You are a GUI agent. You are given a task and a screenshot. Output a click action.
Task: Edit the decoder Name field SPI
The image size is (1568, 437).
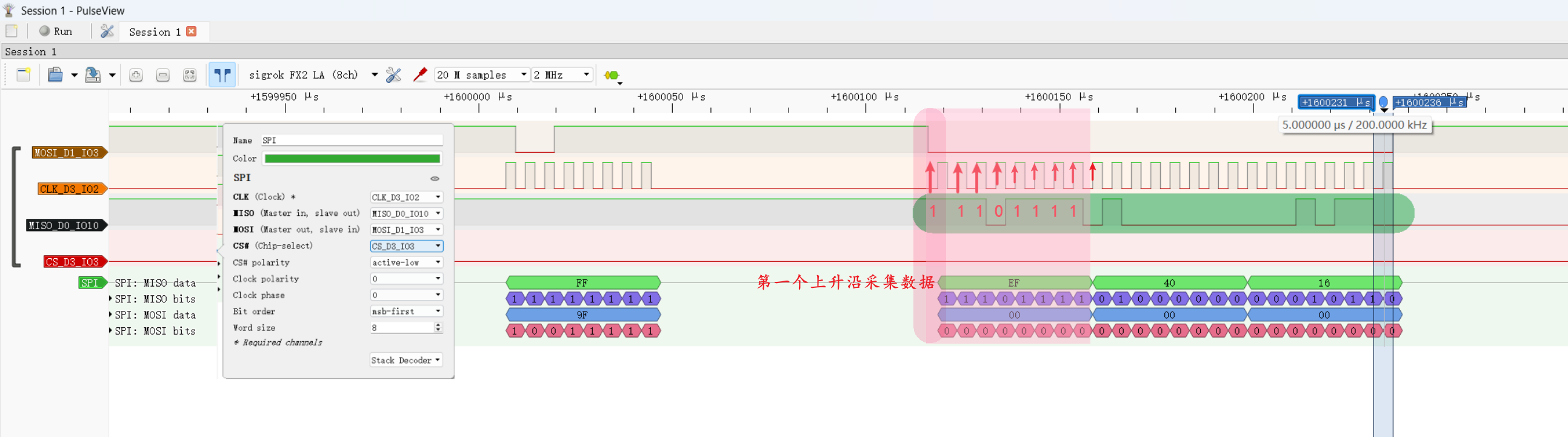[x=352, y=141]
